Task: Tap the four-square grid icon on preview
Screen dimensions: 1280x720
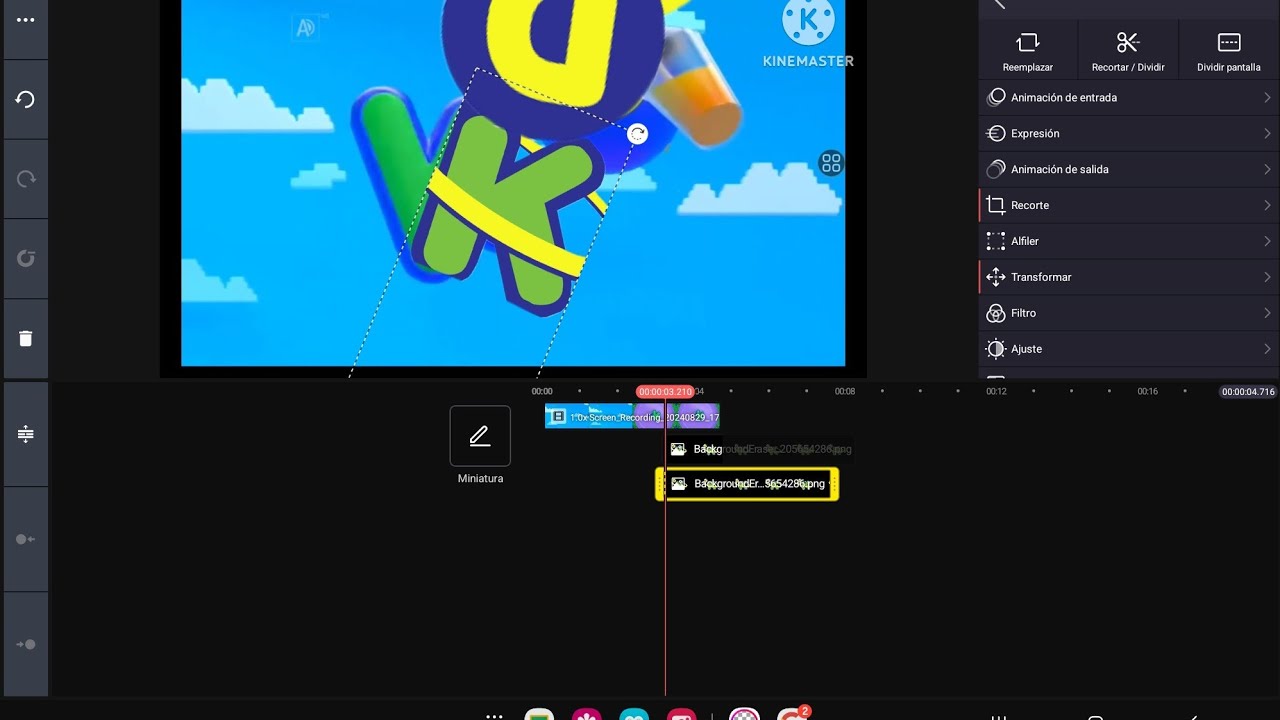Action: click(831, 164)
